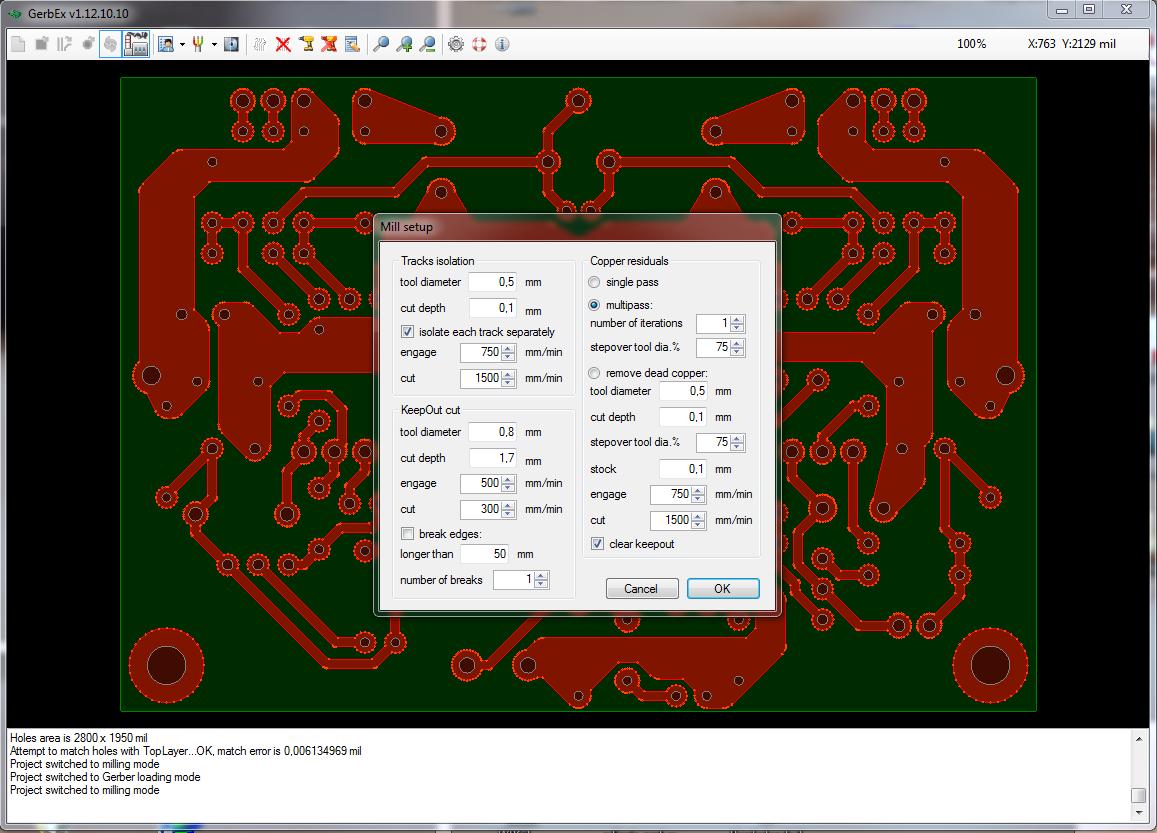Confirm Mill setup with OK

click(722, 588)
